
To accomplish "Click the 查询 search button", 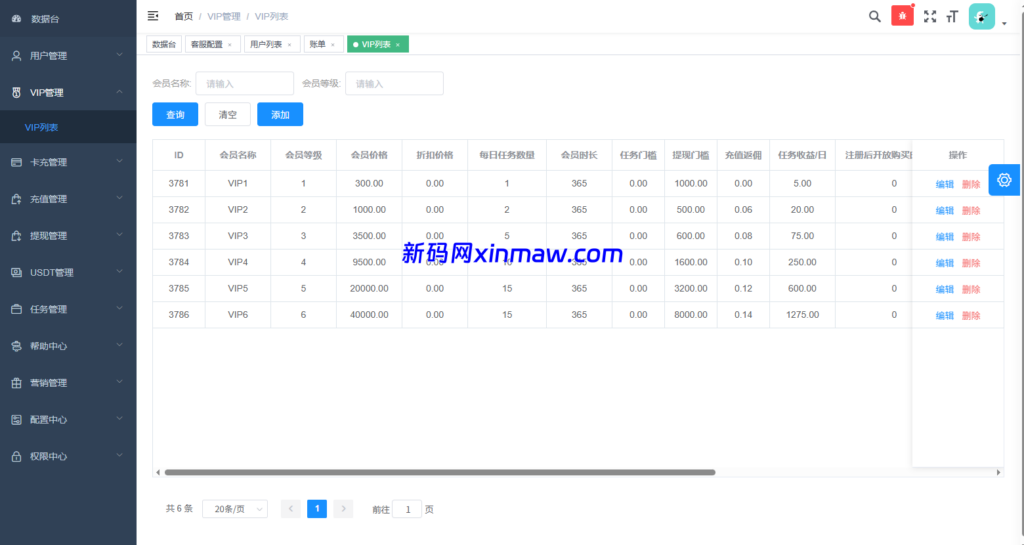I will [x=175, y=114].
